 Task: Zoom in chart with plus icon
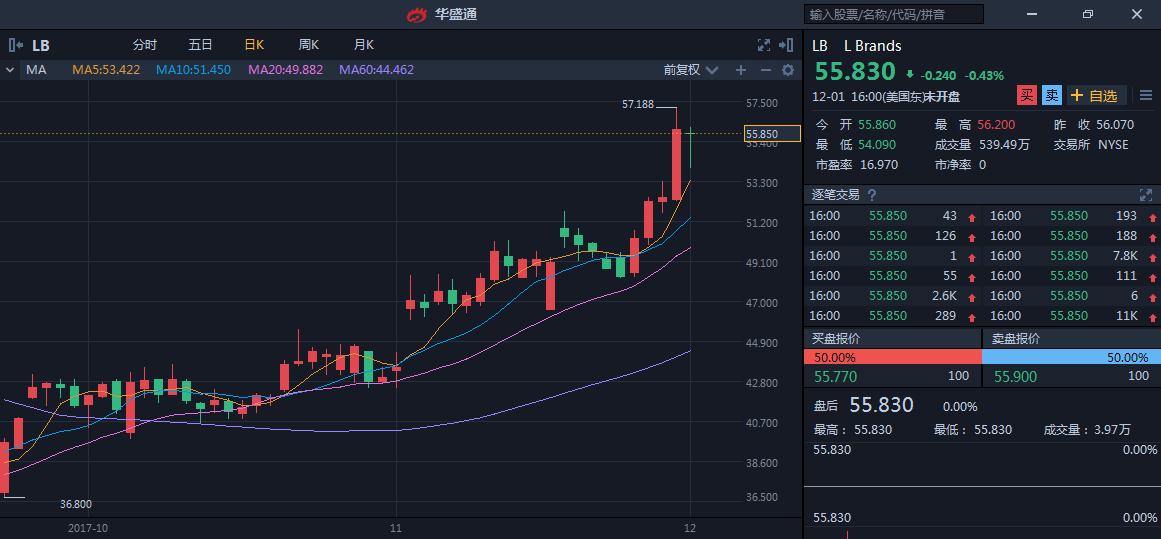[741, 70]
